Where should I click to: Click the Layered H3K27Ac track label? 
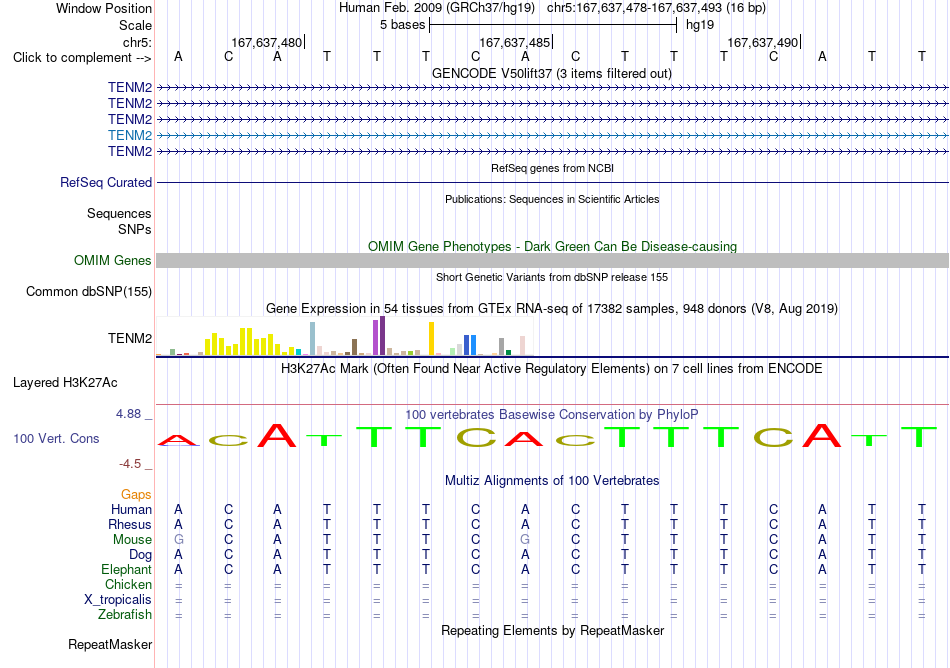tap(65, 383)
